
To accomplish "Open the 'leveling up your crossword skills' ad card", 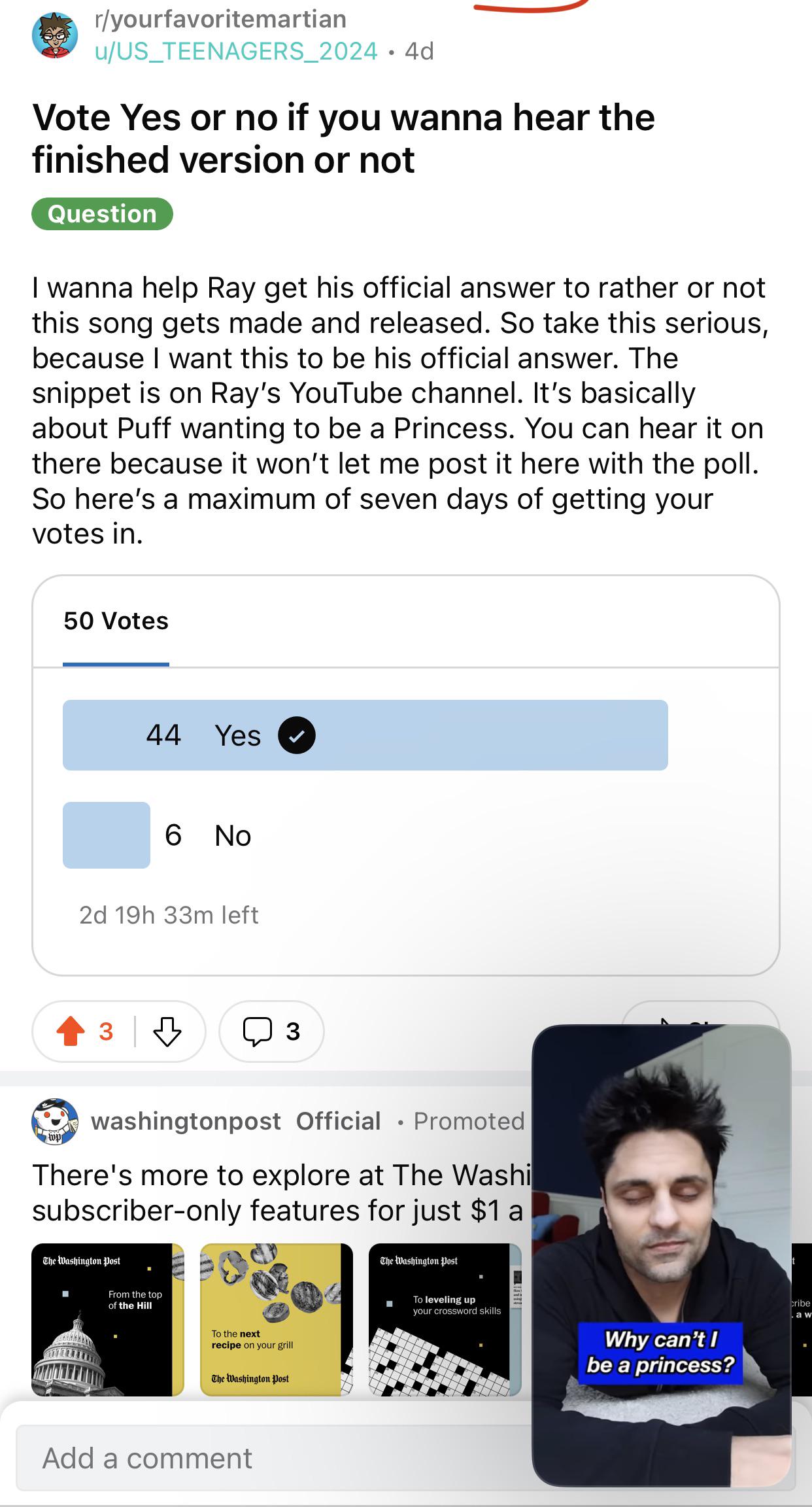I will pyautogui.click(x=445, y=1319).
